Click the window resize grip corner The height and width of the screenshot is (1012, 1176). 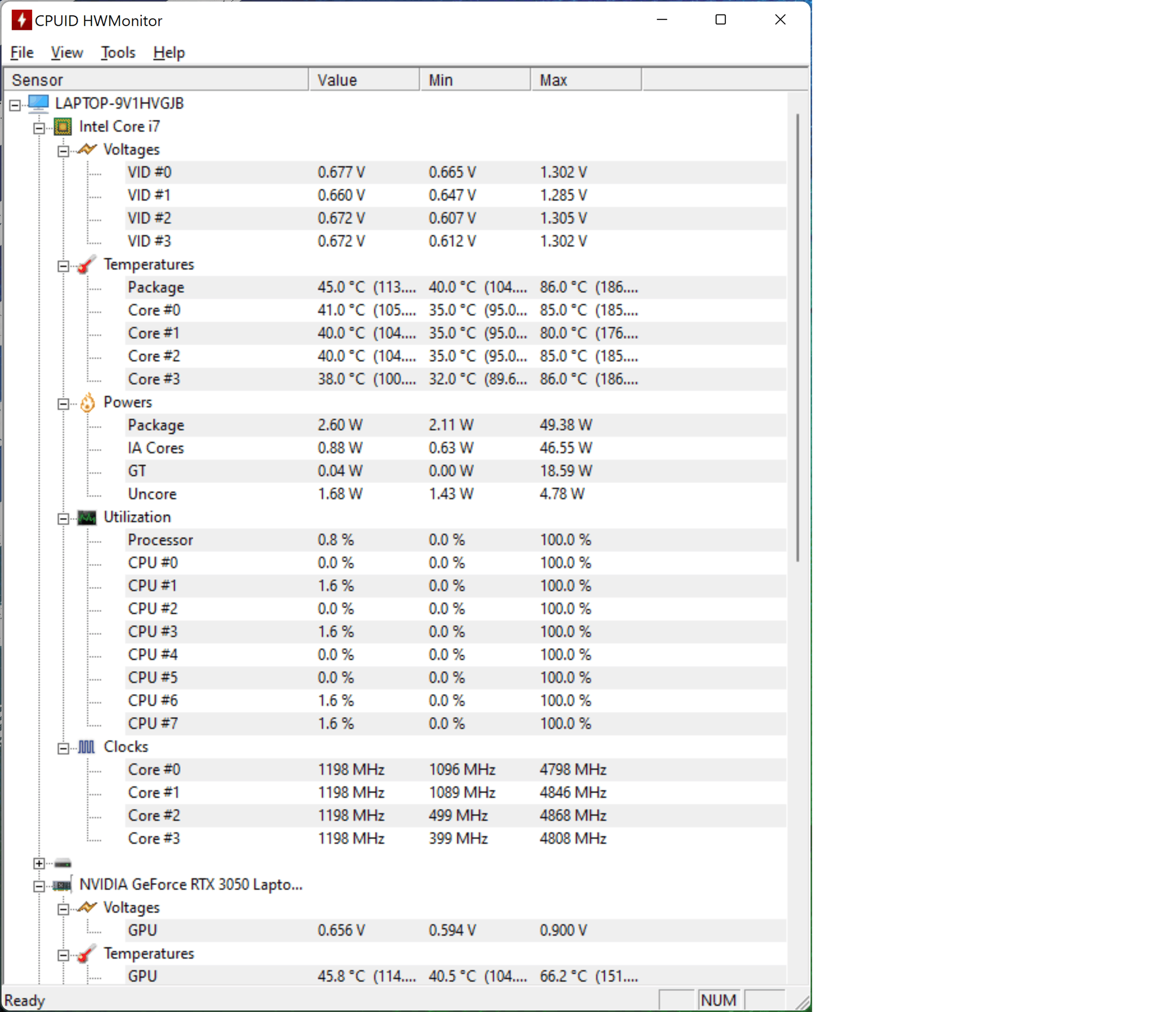[x=802, y=1003]
